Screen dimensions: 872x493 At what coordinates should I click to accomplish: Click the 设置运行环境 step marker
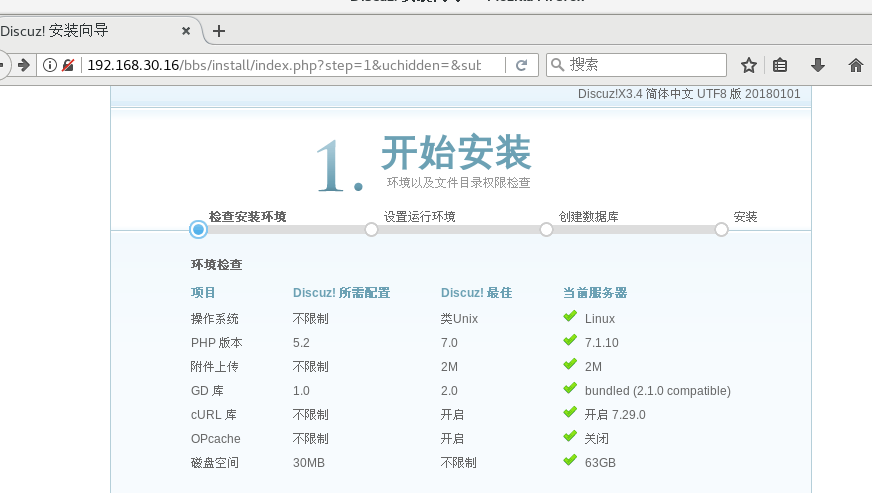point(371,229)
